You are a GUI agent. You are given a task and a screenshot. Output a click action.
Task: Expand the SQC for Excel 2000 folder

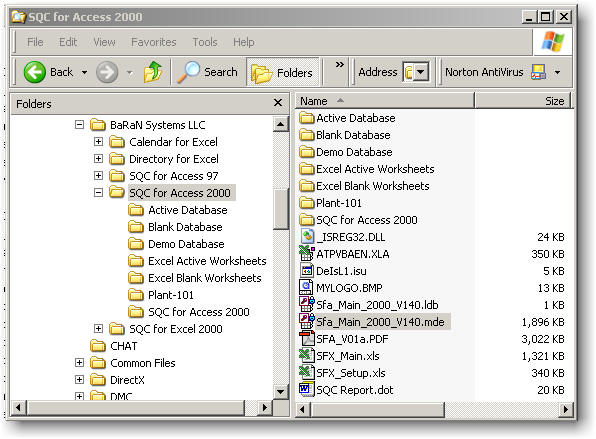tap(98, 328)
